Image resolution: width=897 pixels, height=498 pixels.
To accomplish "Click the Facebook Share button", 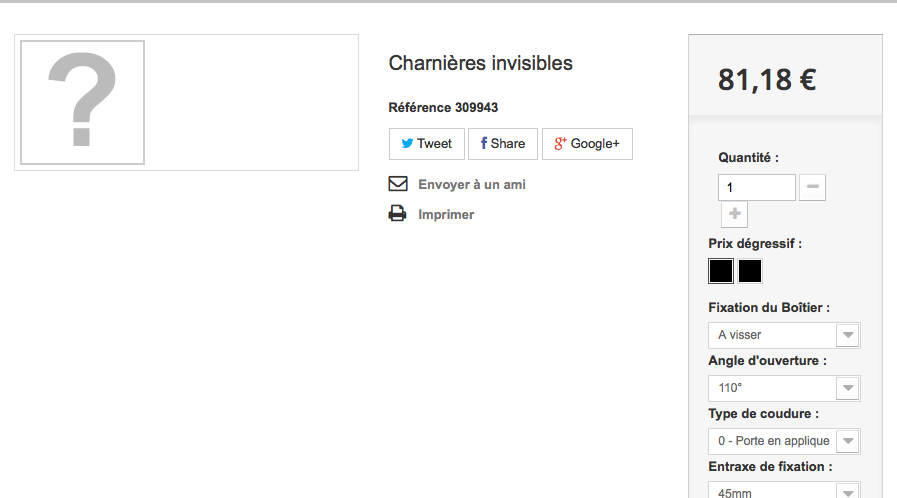I will pyautogui.click(x=503, y=144).
